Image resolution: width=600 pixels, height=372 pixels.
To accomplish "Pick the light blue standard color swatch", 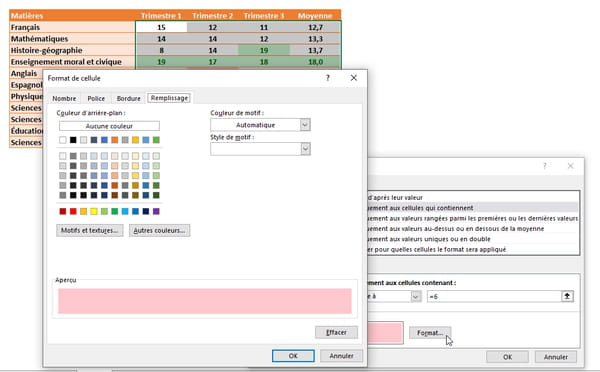I will coord(125,211).
